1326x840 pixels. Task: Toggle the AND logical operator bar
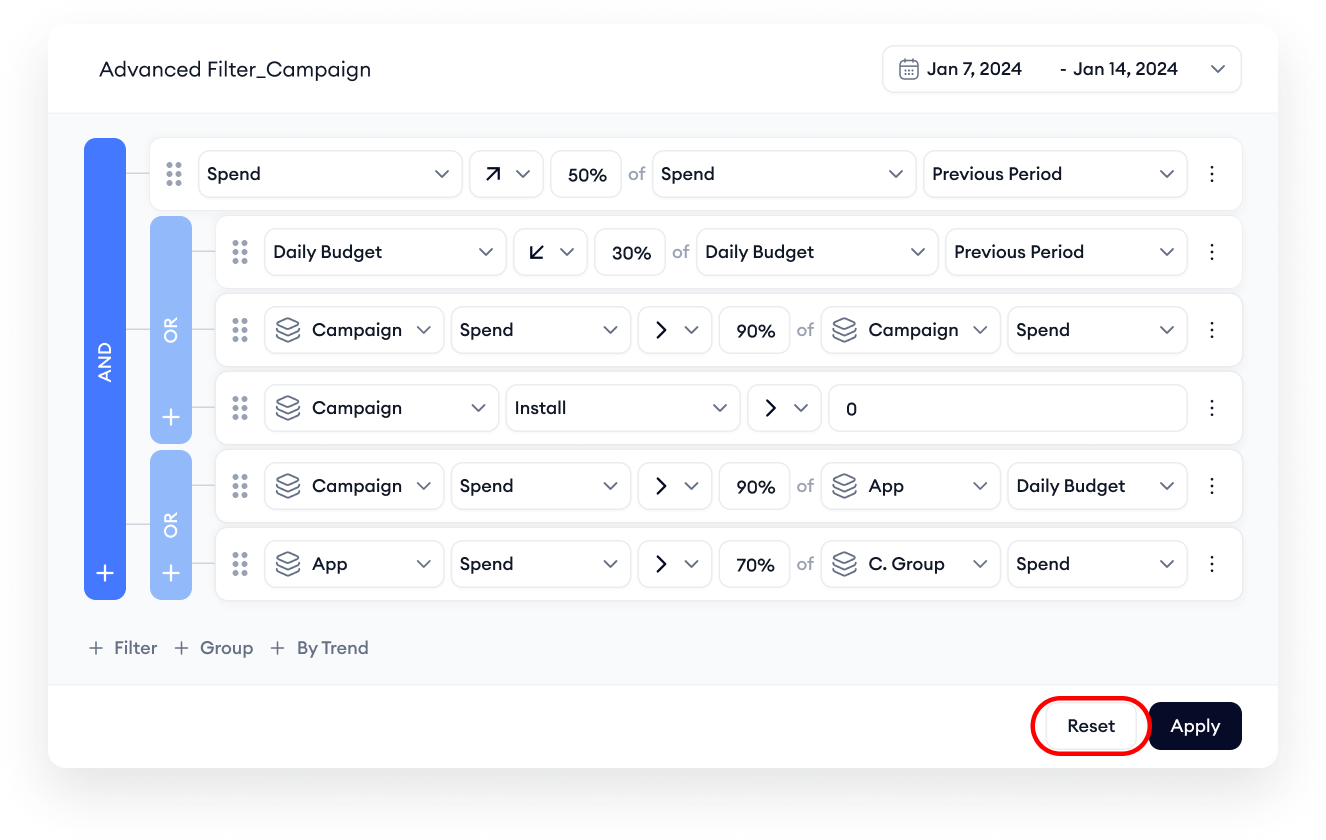point(105,362)
